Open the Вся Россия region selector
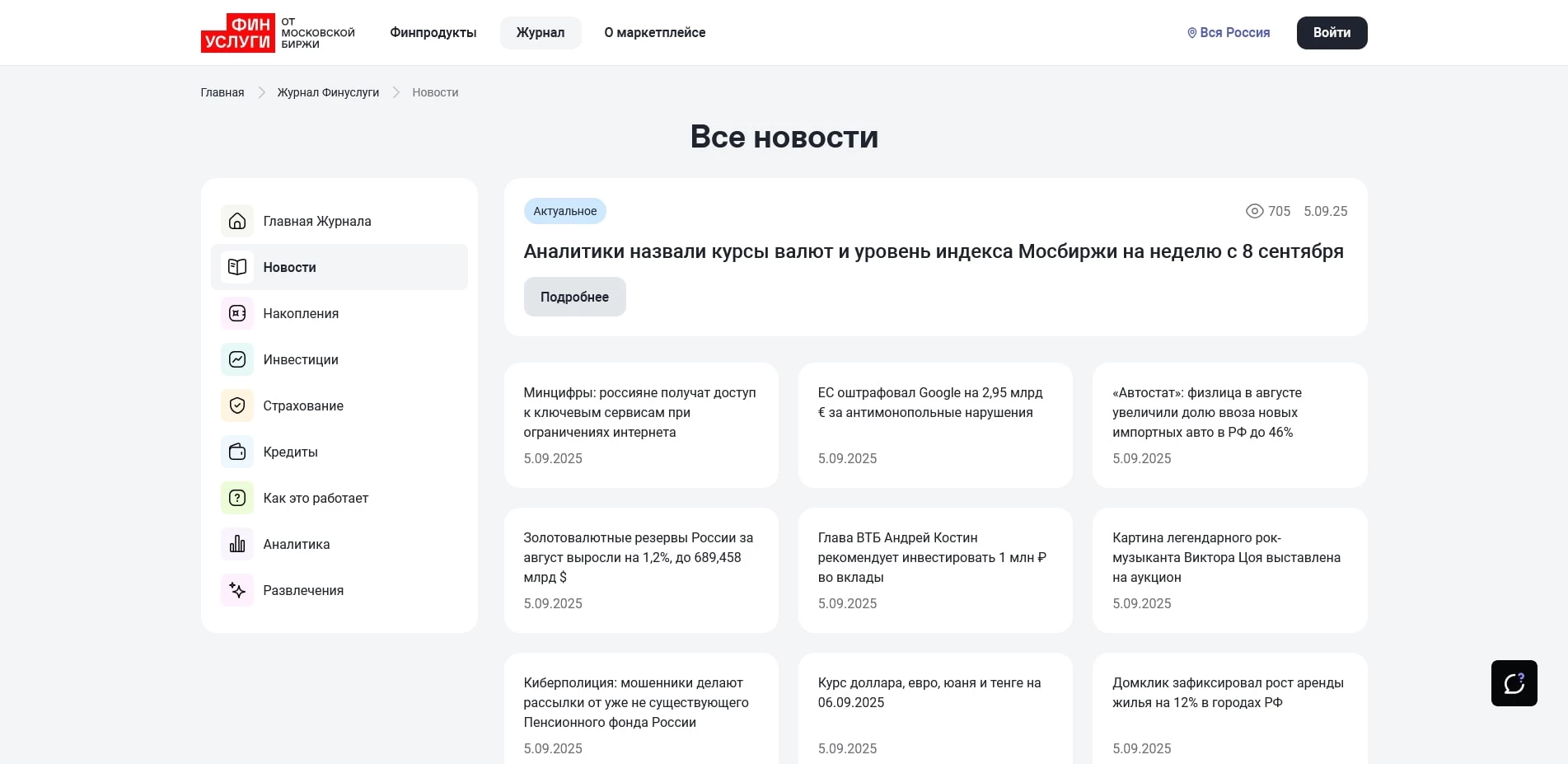1568x764 pixels. coord(1228,32)
